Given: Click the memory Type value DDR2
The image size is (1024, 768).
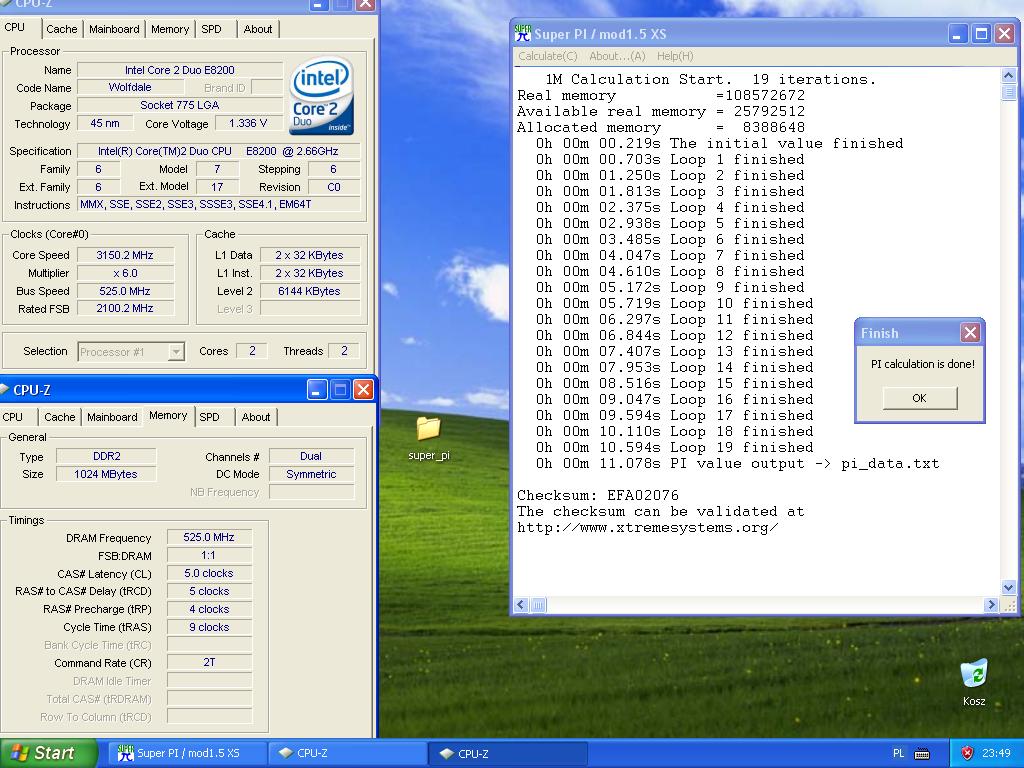Looking at the screenshot, I should coord(106,456).
